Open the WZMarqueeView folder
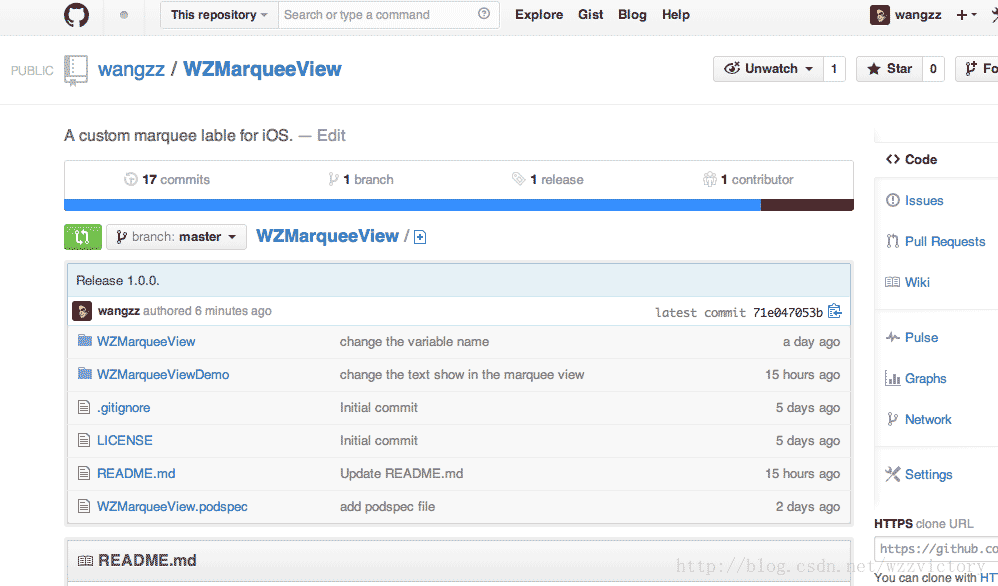The image size is (998, 586). coord(146,342)
